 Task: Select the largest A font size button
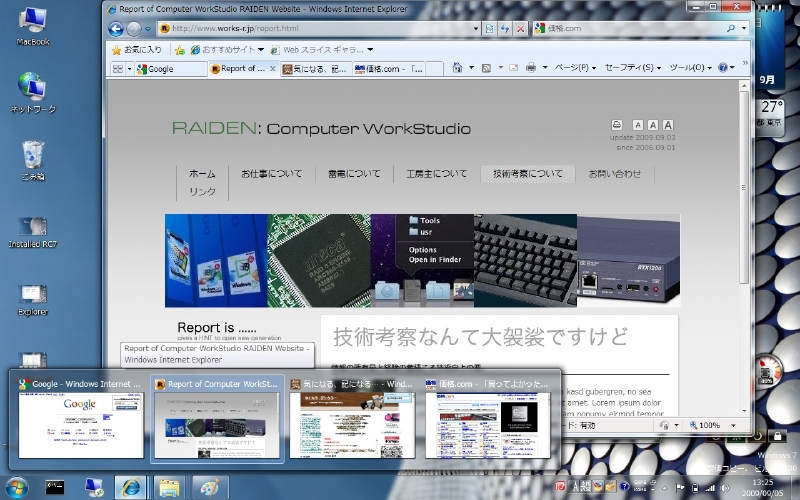coord(668,124)
